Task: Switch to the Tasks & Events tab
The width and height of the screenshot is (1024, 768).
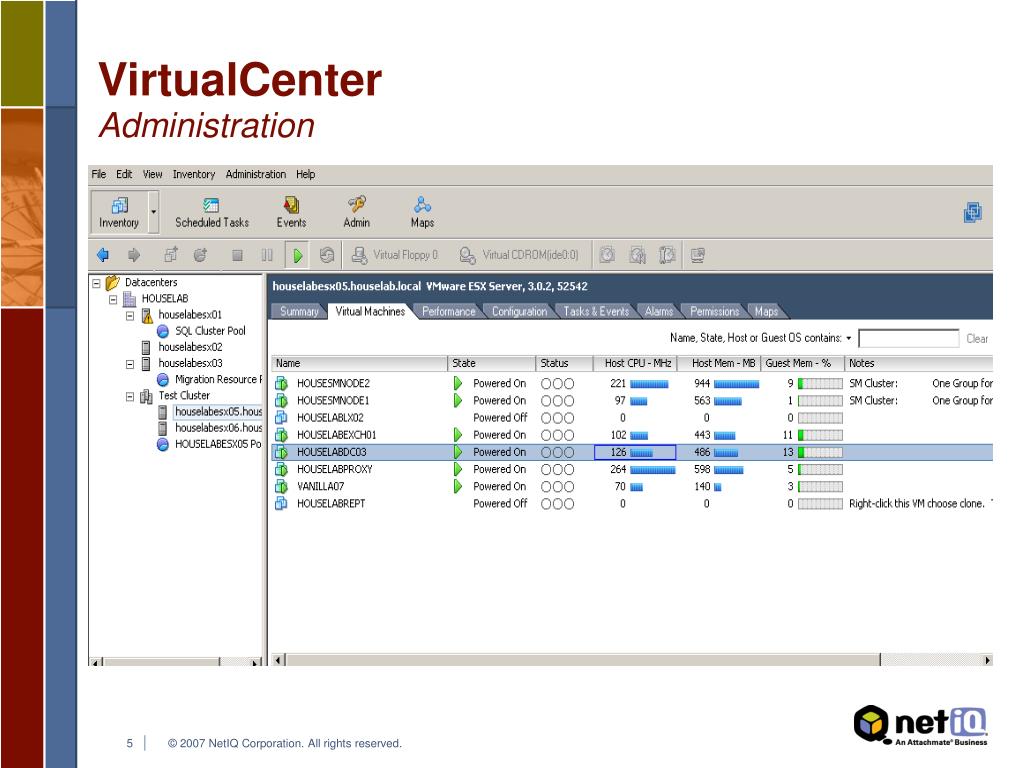Action: tap(596, 312)
